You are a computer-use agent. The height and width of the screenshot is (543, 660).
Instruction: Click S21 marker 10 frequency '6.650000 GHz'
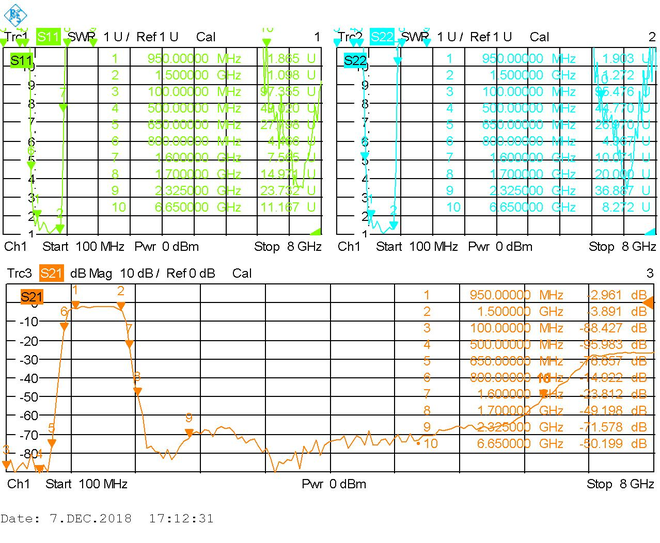click(520, 444)
